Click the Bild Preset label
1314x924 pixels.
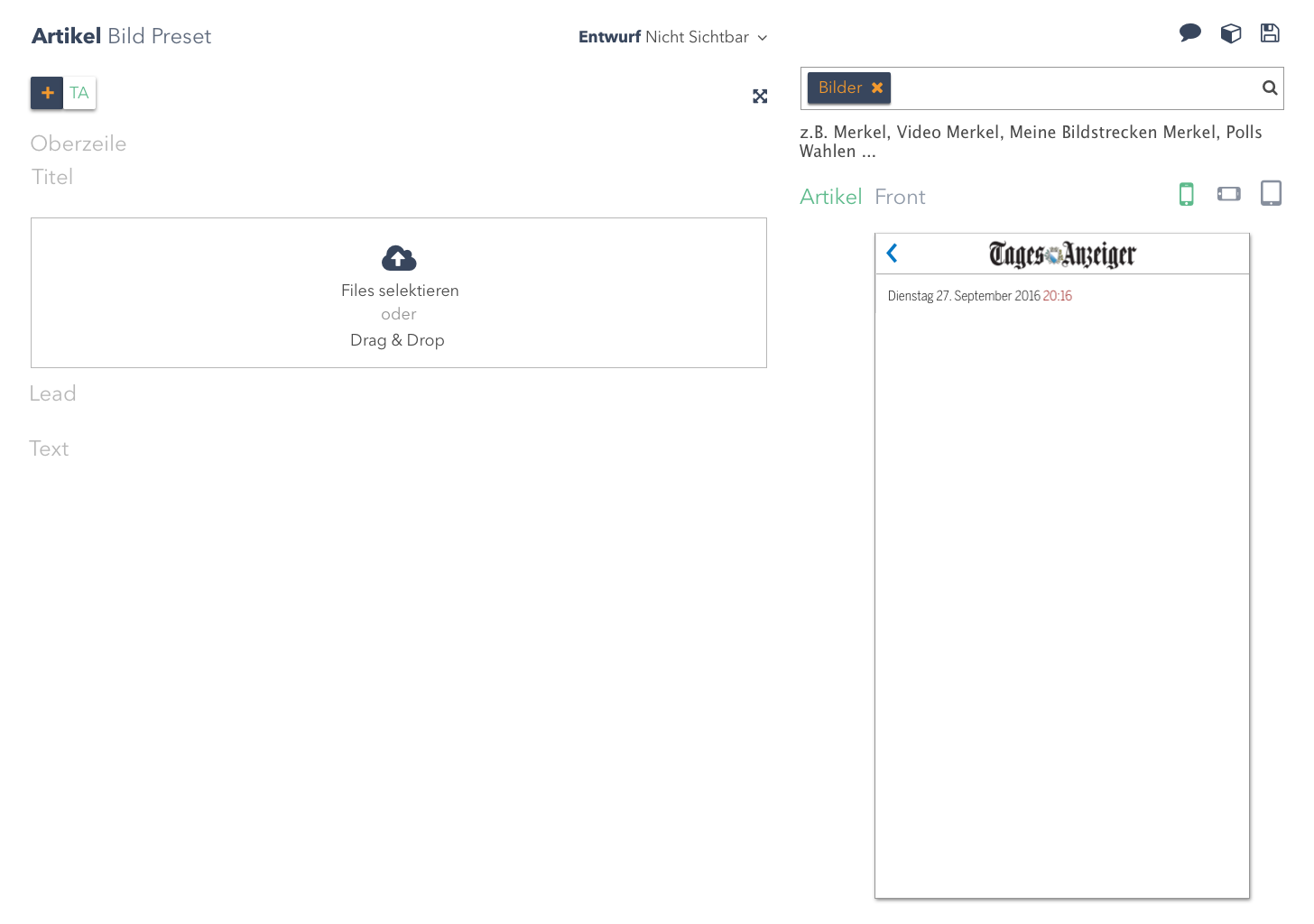[x=159, y=36]
